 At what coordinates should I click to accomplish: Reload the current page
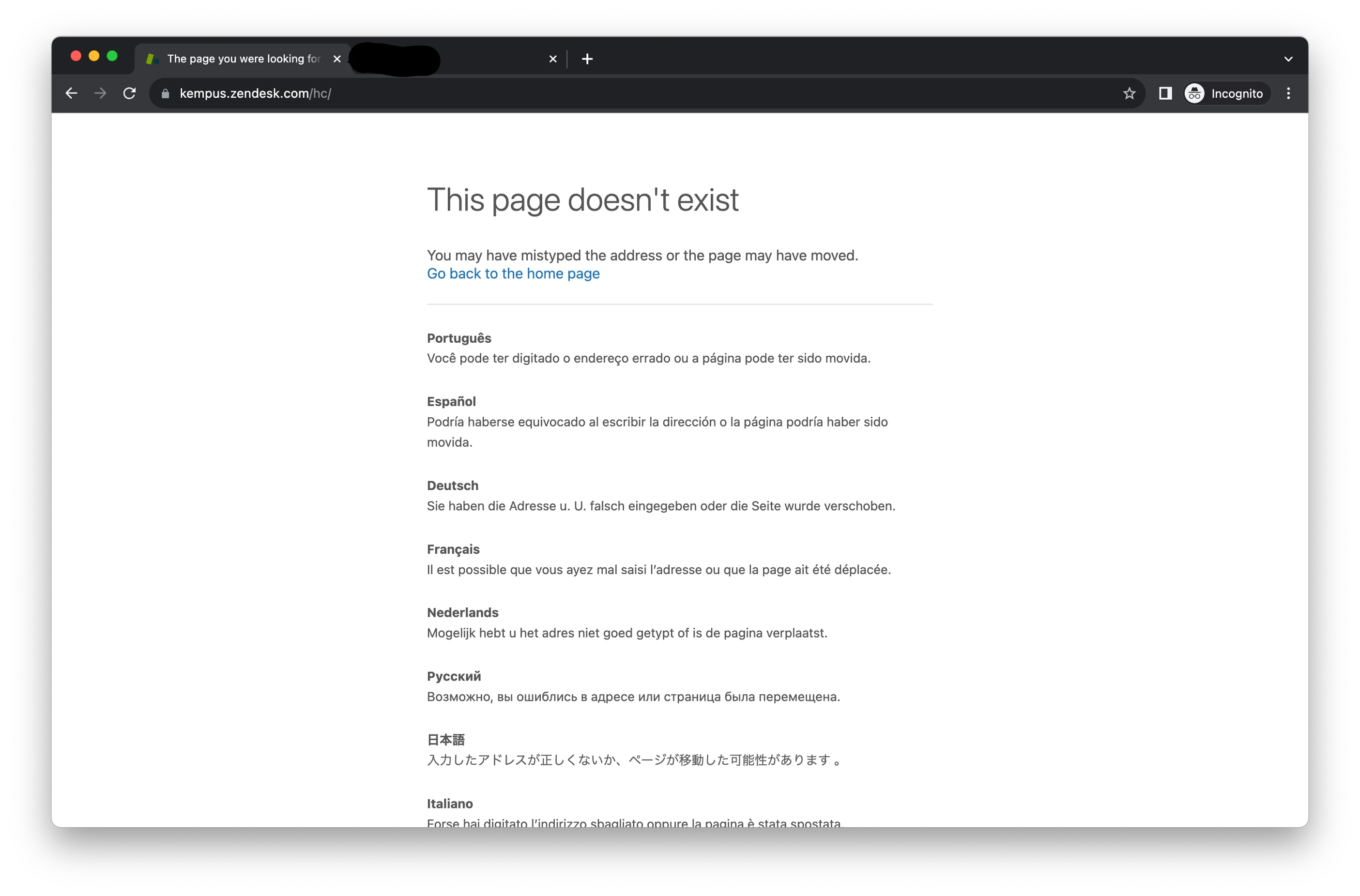coord(130,93)
